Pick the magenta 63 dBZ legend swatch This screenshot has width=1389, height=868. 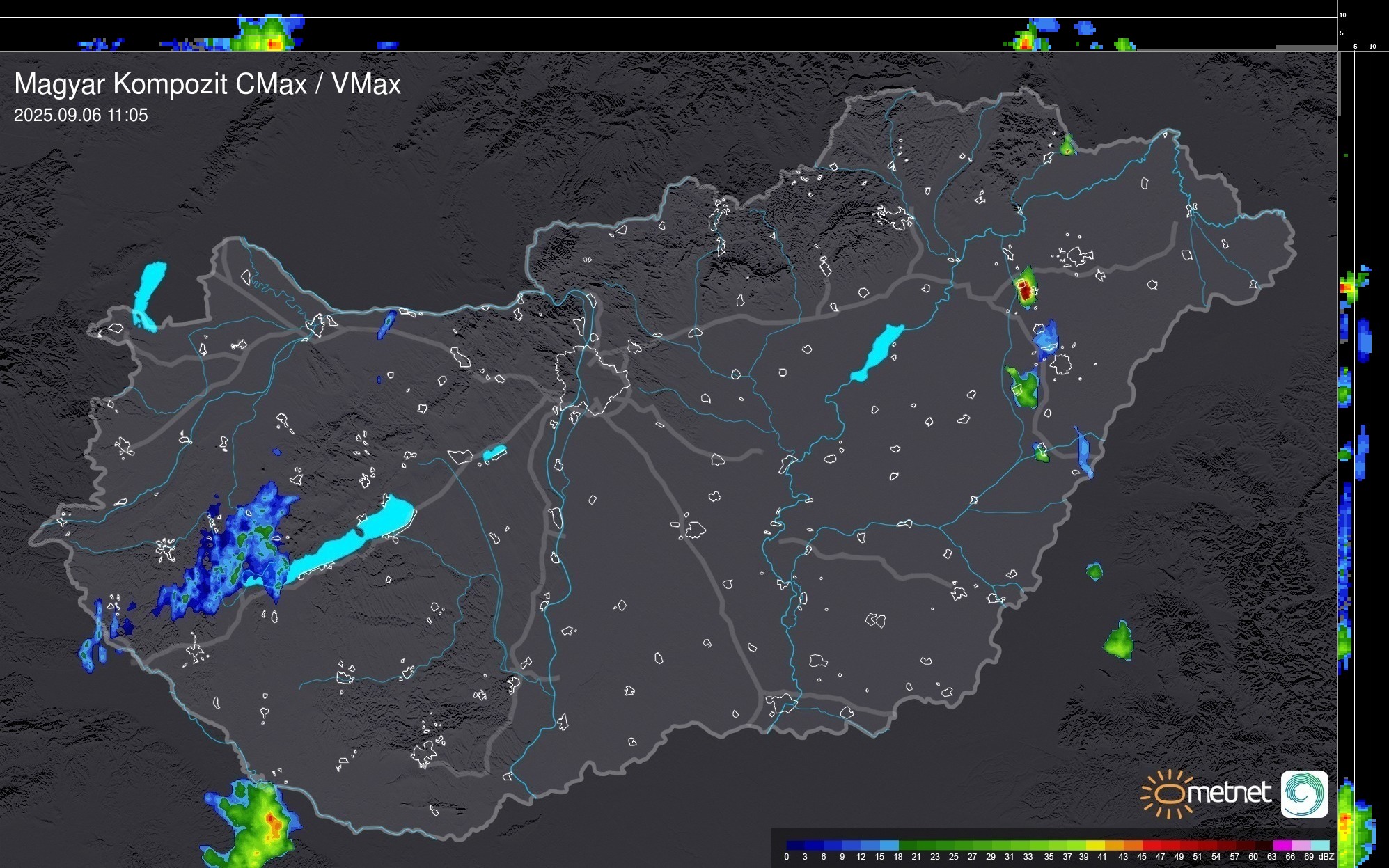(1281, 845)
